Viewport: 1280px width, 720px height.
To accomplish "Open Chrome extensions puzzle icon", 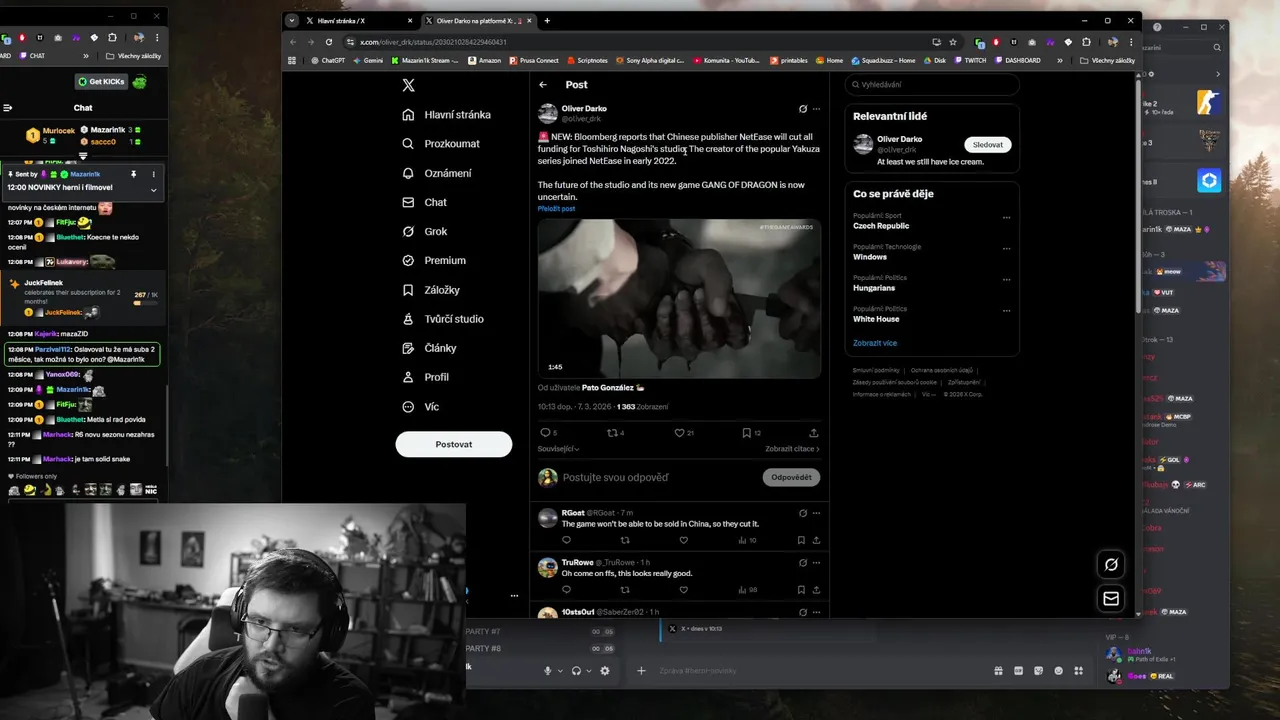I will [x=1087, y=42].
